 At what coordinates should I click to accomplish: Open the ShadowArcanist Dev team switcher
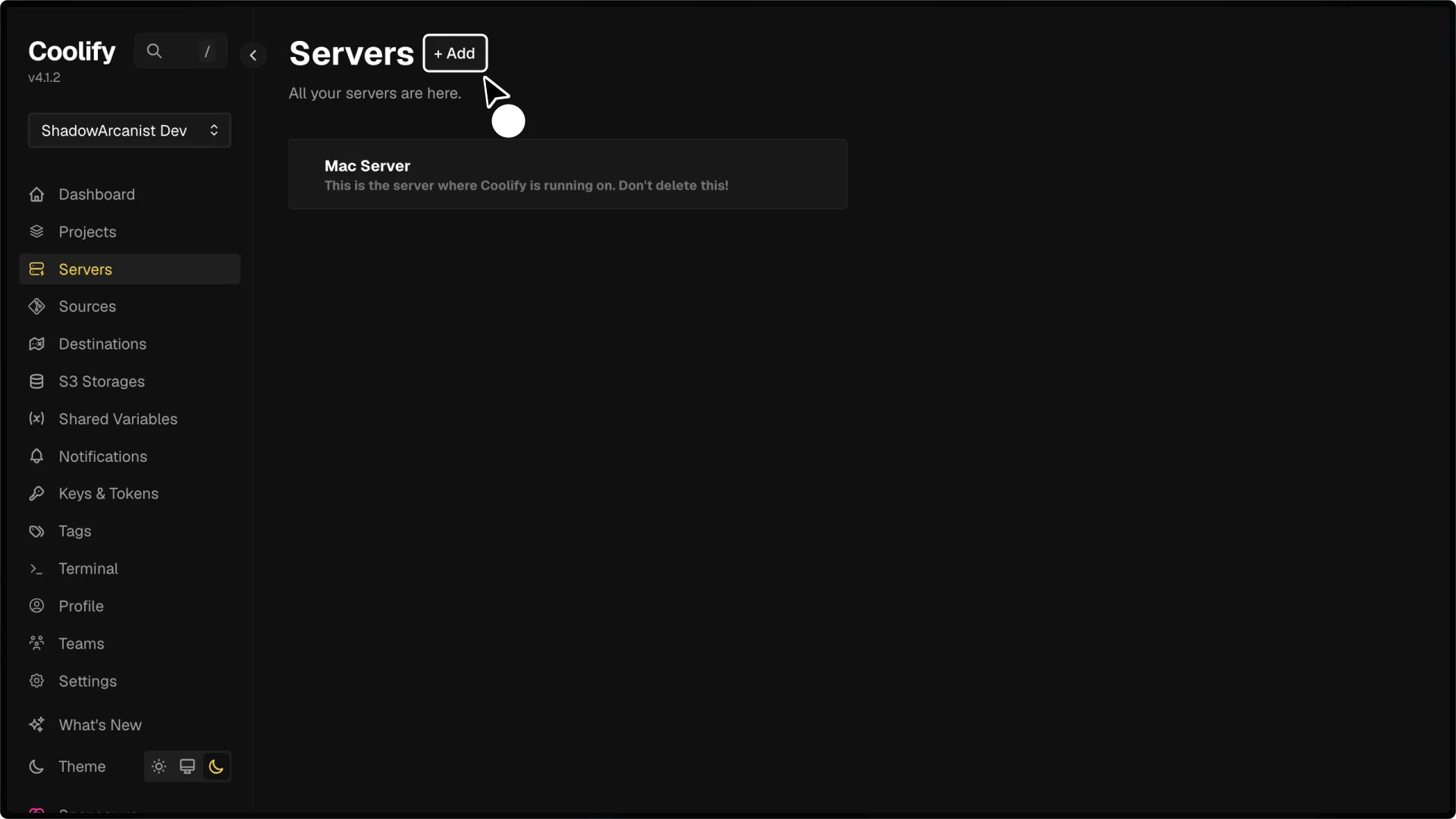(x=130, y=130)
